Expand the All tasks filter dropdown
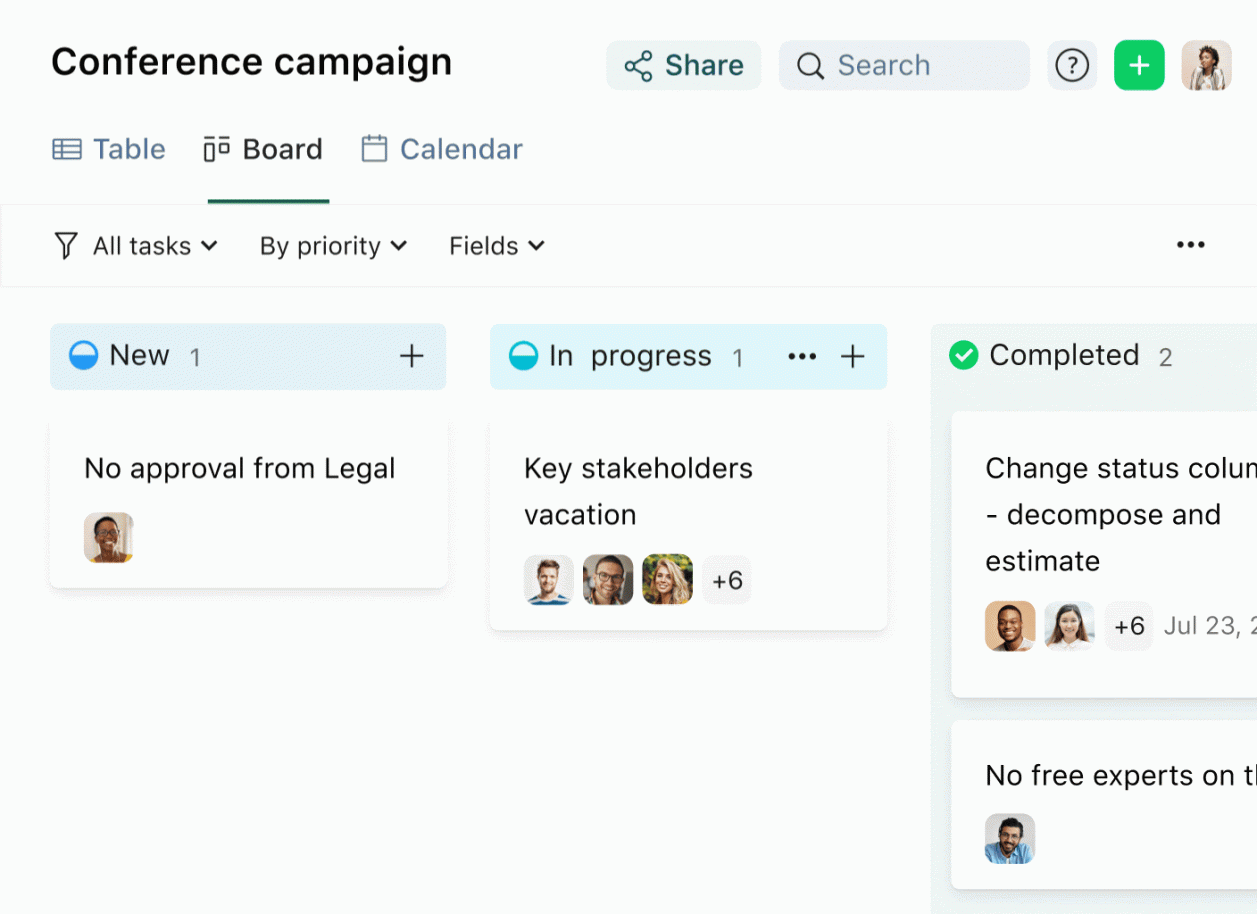Image resolution: width=1257 pixels, height=914 pixels. click(x=136, y=246)
